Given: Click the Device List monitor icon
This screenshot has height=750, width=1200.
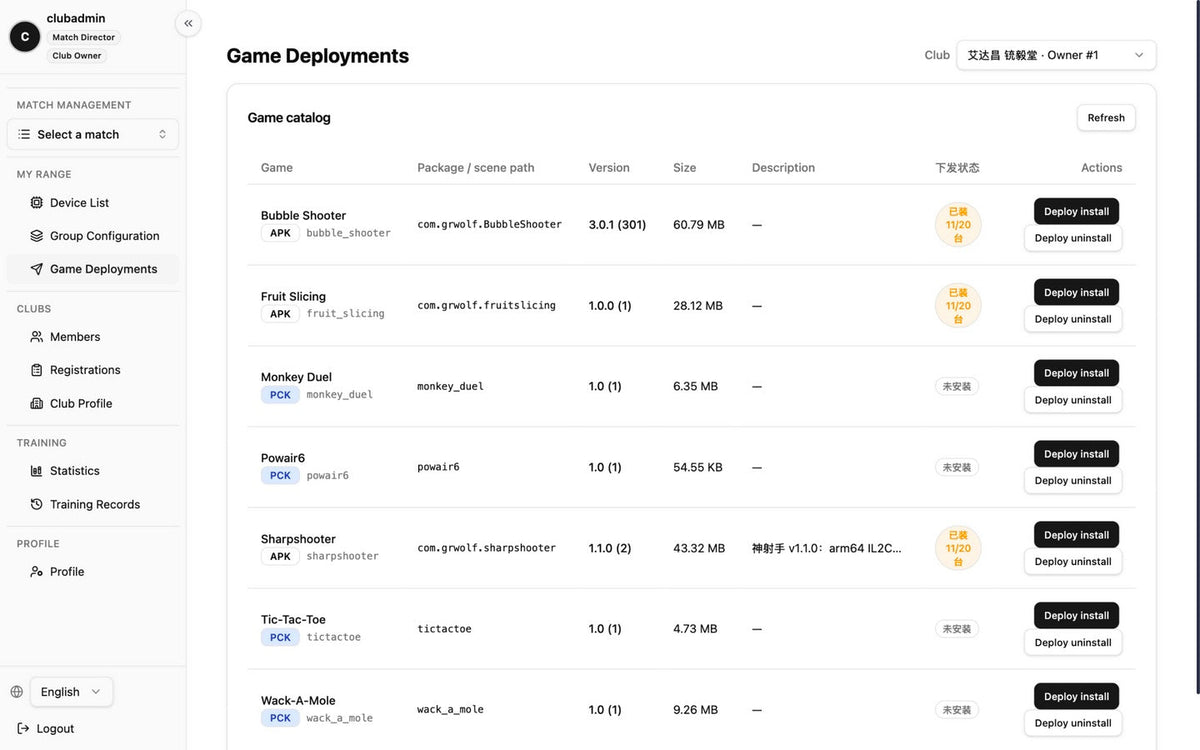Looking at the screenshot, I should 37,203.
